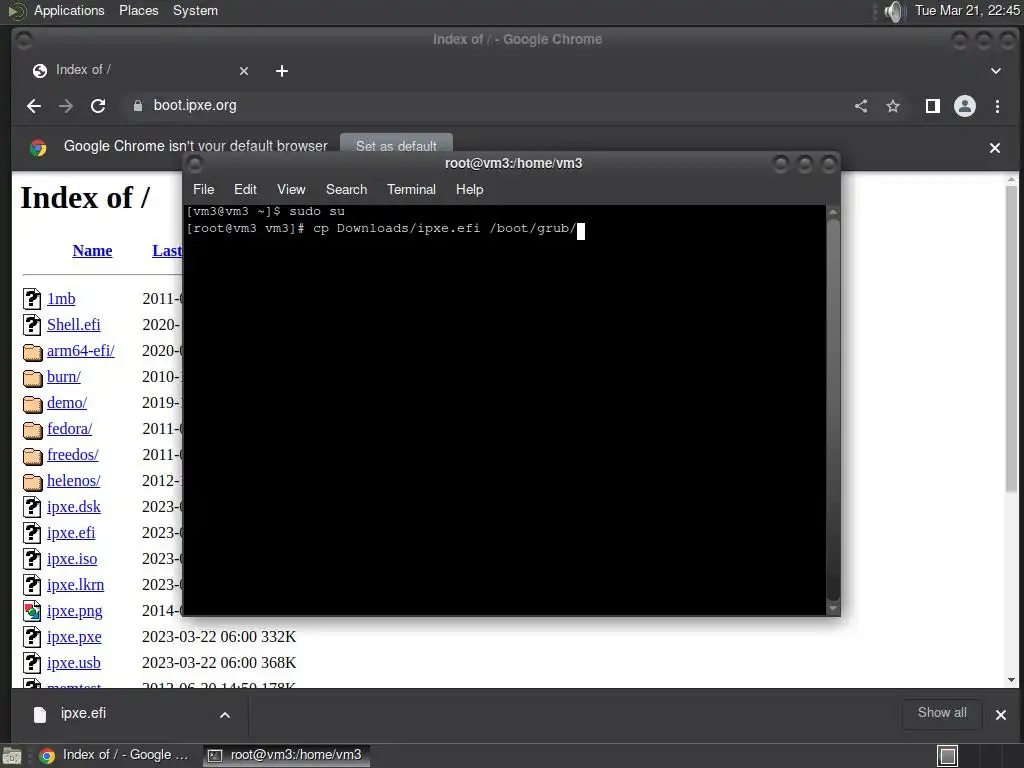Open the 1mb file link
Screen dimensions: 1024x768
pyautogui.click(x=61, y=299)
